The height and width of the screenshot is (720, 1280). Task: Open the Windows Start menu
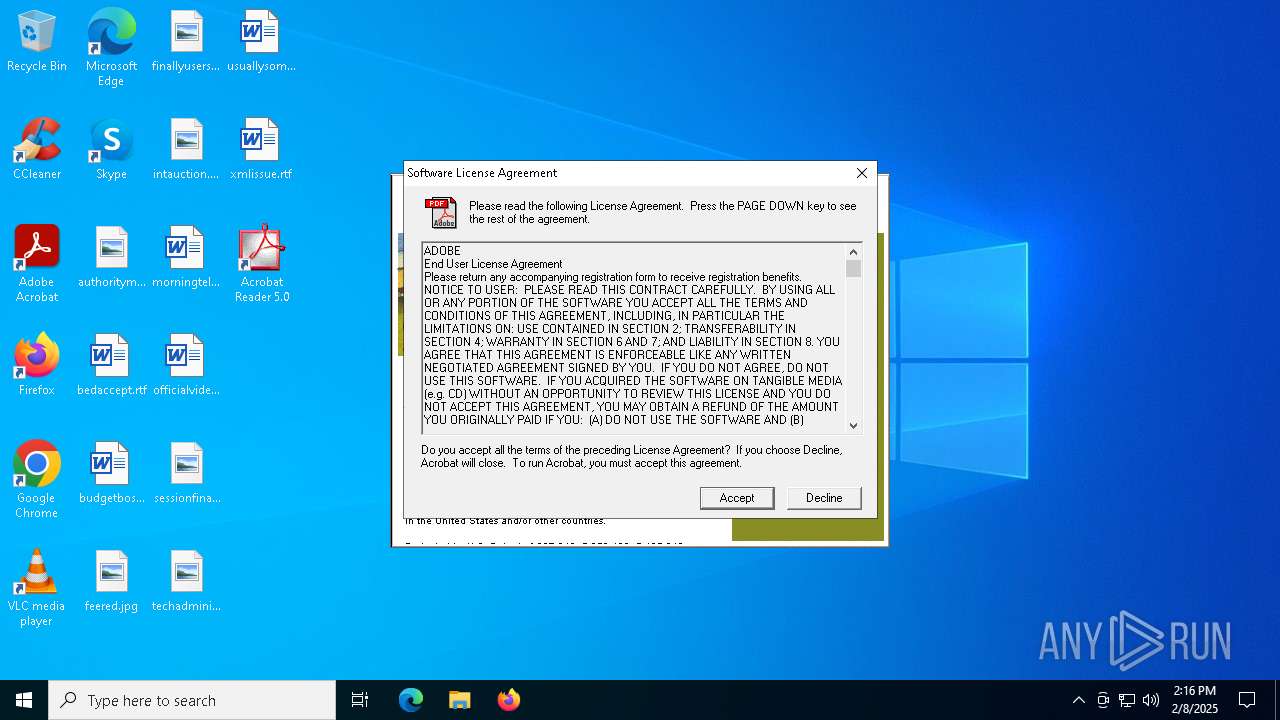pyautogui.click(x=24, y=700)
